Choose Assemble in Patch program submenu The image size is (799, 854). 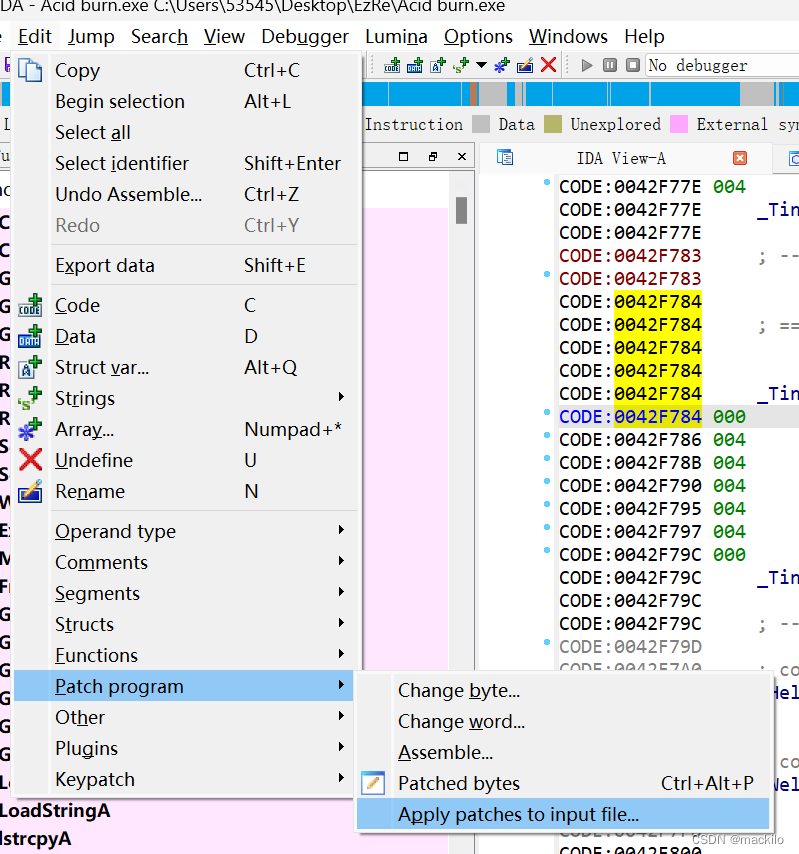563,752
